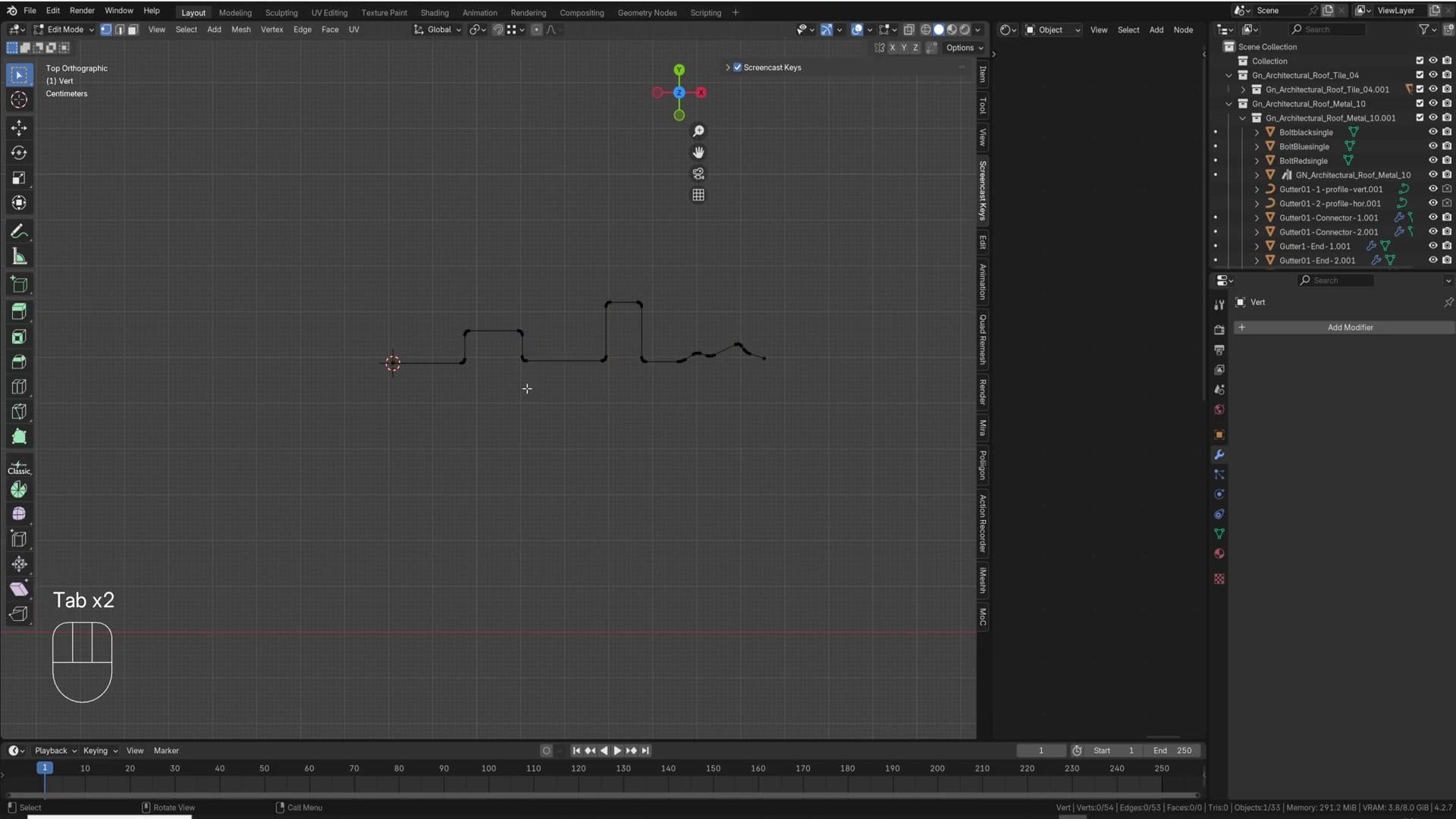Jump to the end frame
1456x819 pixels.
pos(645,751)
